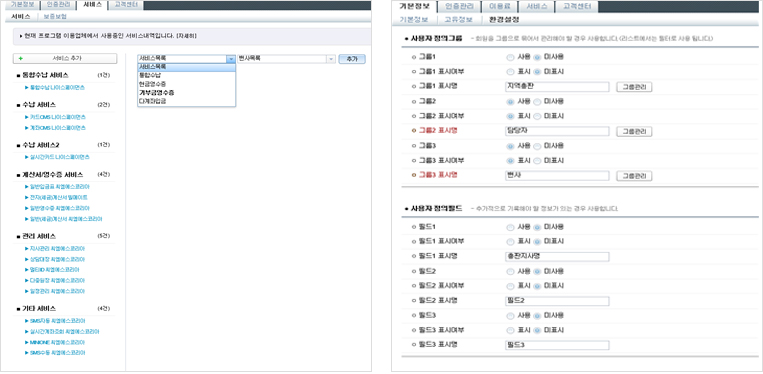
Task: Select 사용 radio for 필드3
Action: (510, 315)
